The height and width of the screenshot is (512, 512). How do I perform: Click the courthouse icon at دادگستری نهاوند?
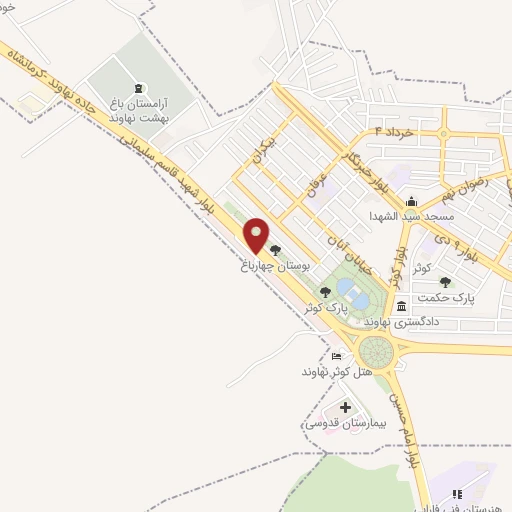click(x=401, y=306)
